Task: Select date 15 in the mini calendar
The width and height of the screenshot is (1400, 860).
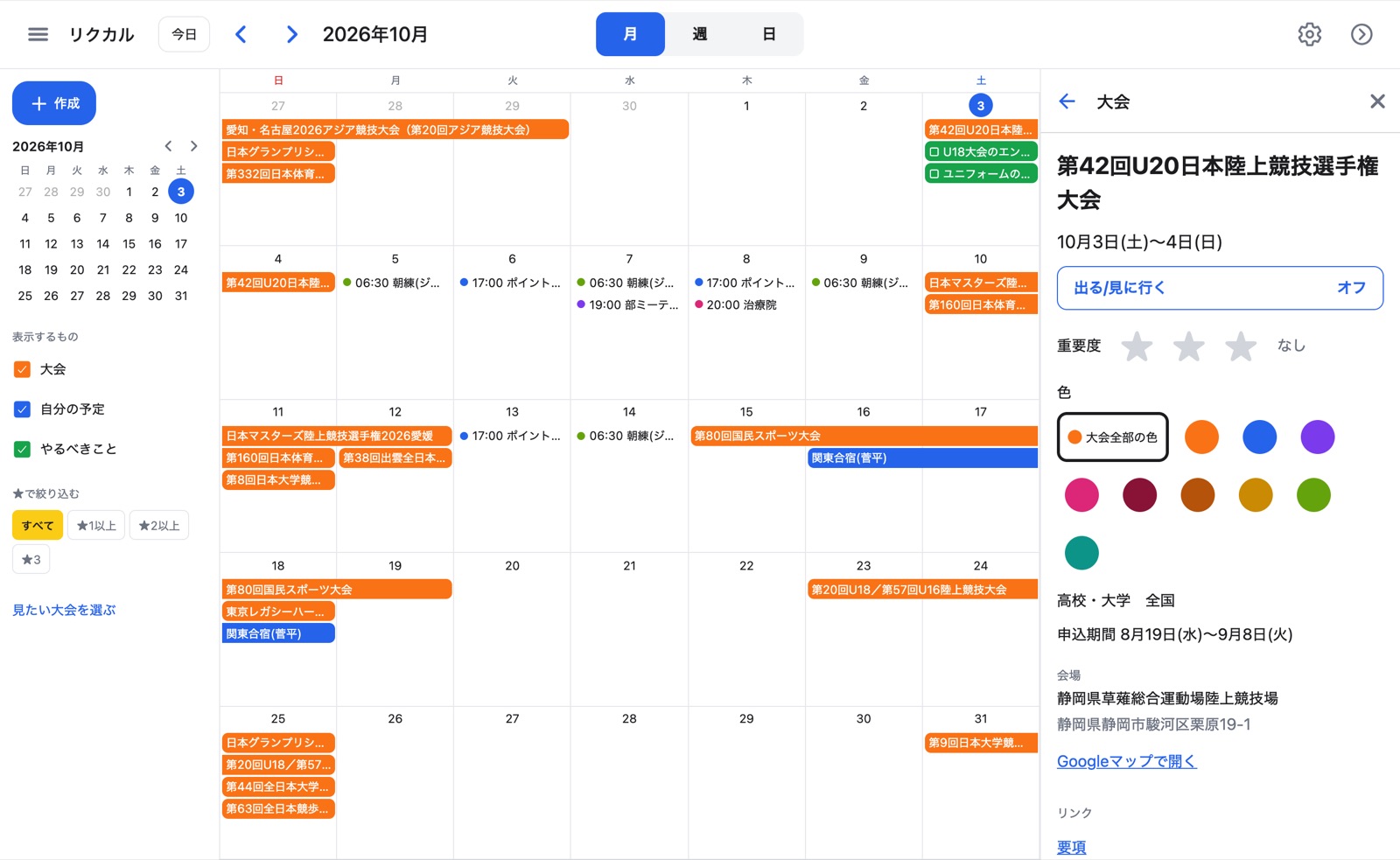Action: tap(129, 244)
